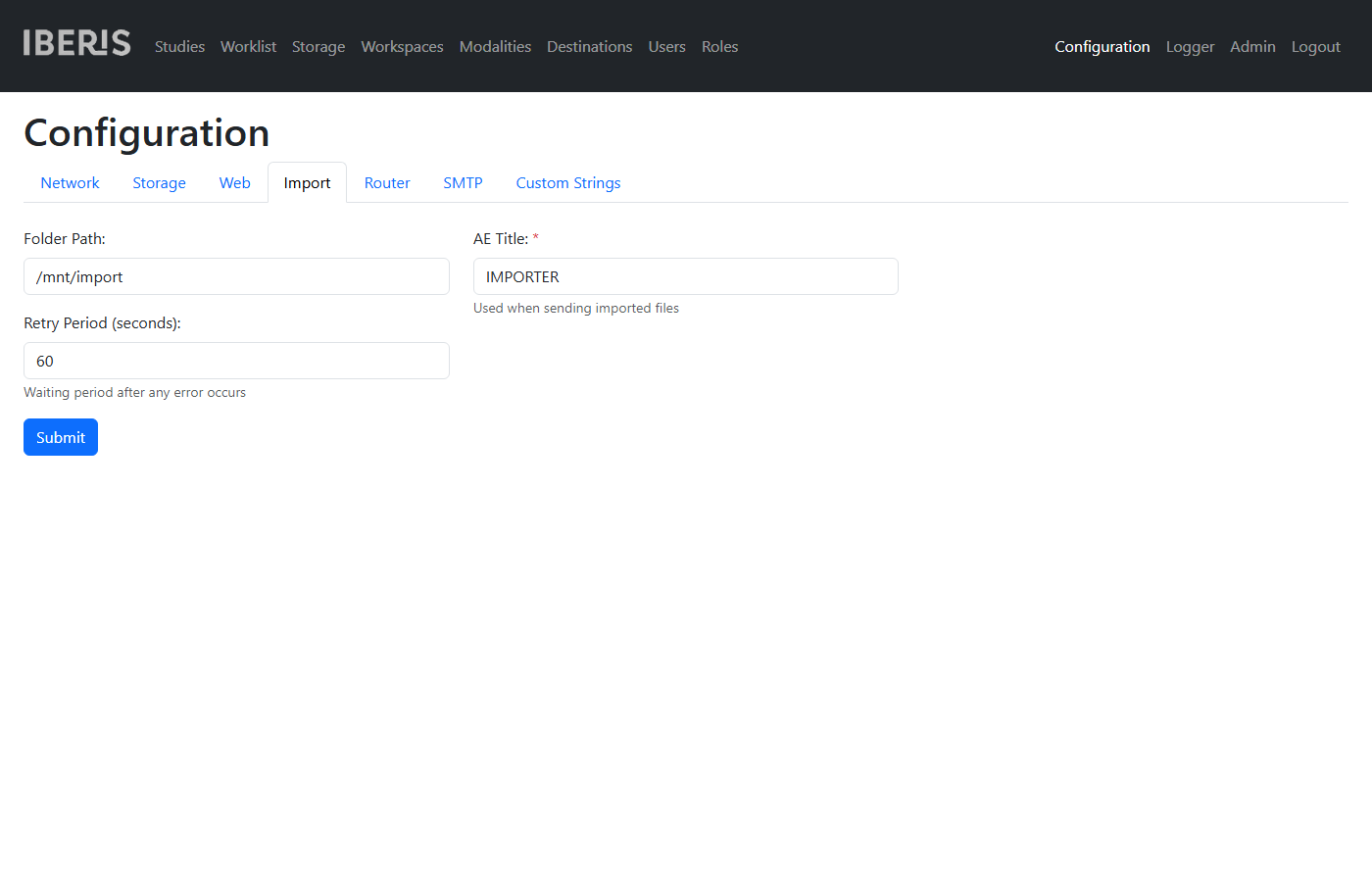Click the Retry Period input field
1372x882 pixels.
pos(236,361)
